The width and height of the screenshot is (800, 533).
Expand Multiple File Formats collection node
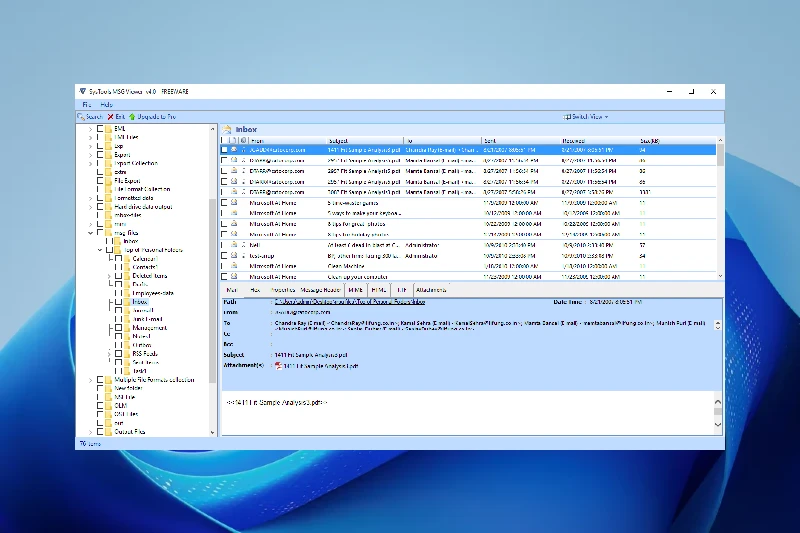coord(91,380)
